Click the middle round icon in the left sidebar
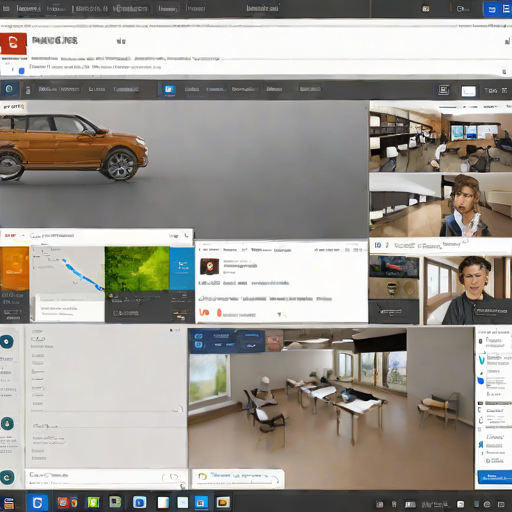 tap(7, 424)
